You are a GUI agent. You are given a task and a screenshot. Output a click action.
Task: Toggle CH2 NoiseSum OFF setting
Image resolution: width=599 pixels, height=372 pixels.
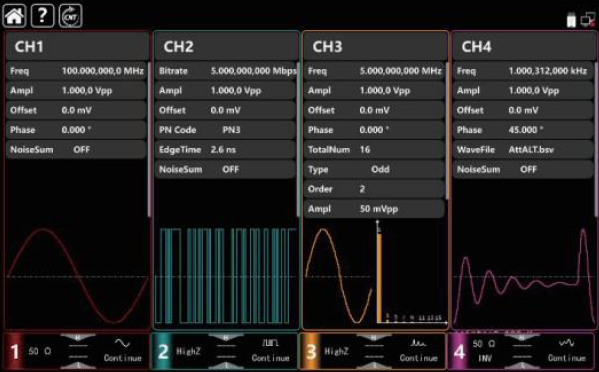(x=225, y=169)
